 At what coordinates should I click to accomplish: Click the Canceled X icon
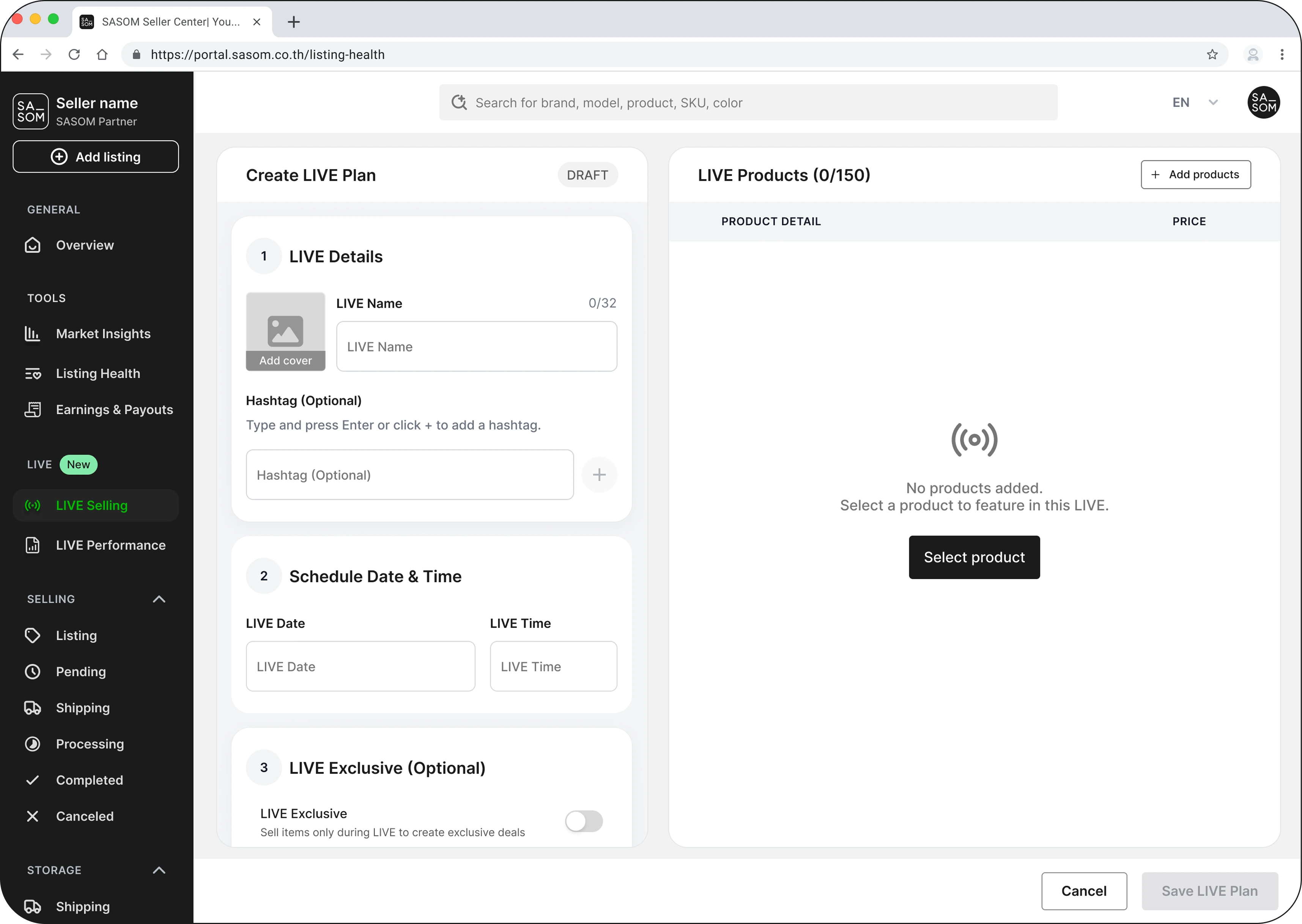[32, 816]
